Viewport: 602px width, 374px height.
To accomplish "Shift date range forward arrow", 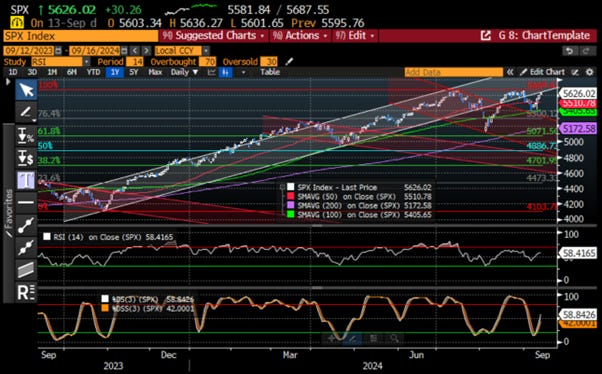I will tap(146, 51).
